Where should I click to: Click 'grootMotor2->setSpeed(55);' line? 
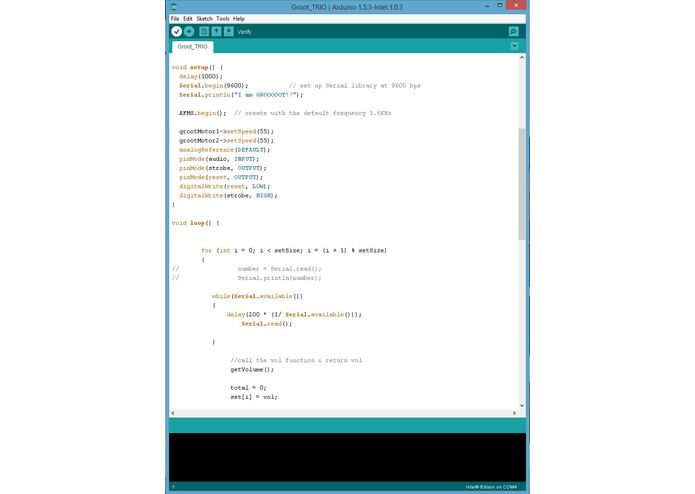[226, 140]
